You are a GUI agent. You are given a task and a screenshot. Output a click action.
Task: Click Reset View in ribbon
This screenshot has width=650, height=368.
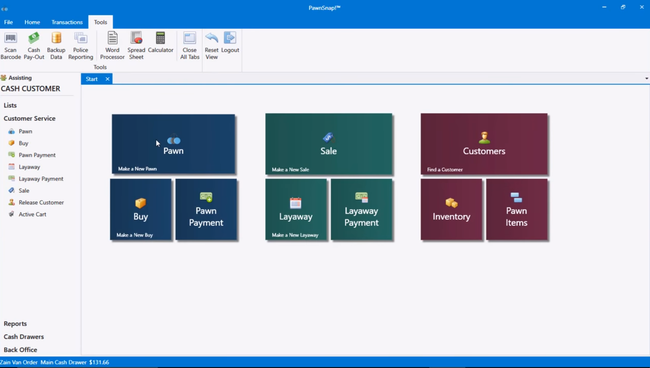[211, 46]
